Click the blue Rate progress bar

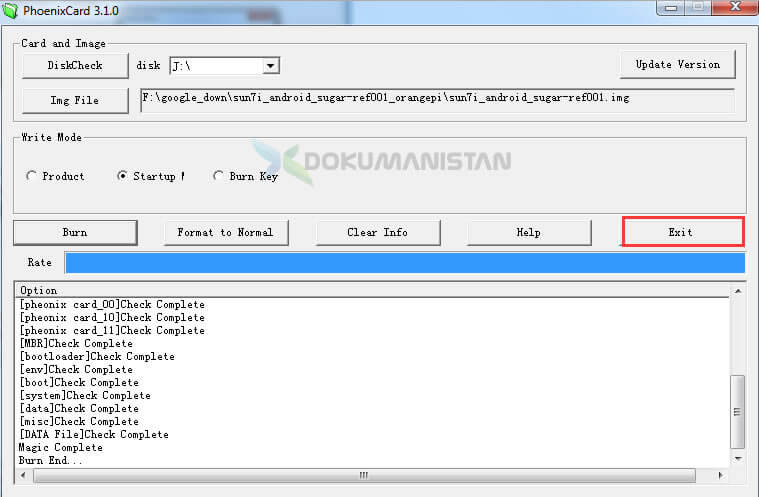coord(405,263)
